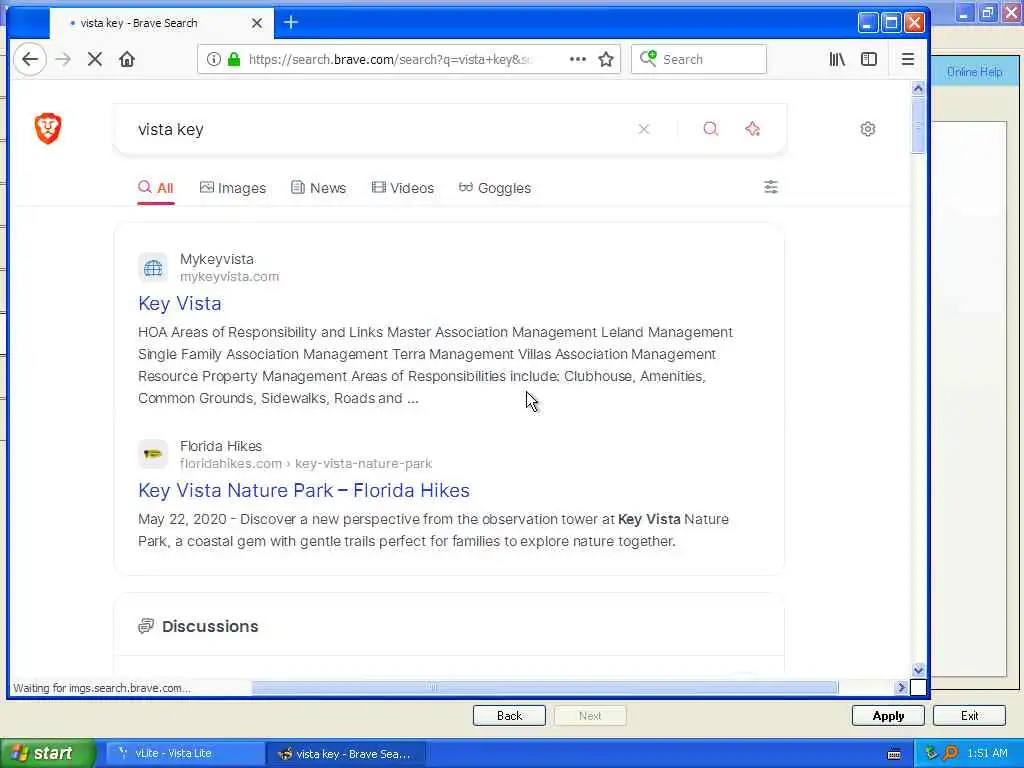The width and height of the screenshot is (1024, 768).
Task: Show site information icon in address bar
Action: point(214,59)
